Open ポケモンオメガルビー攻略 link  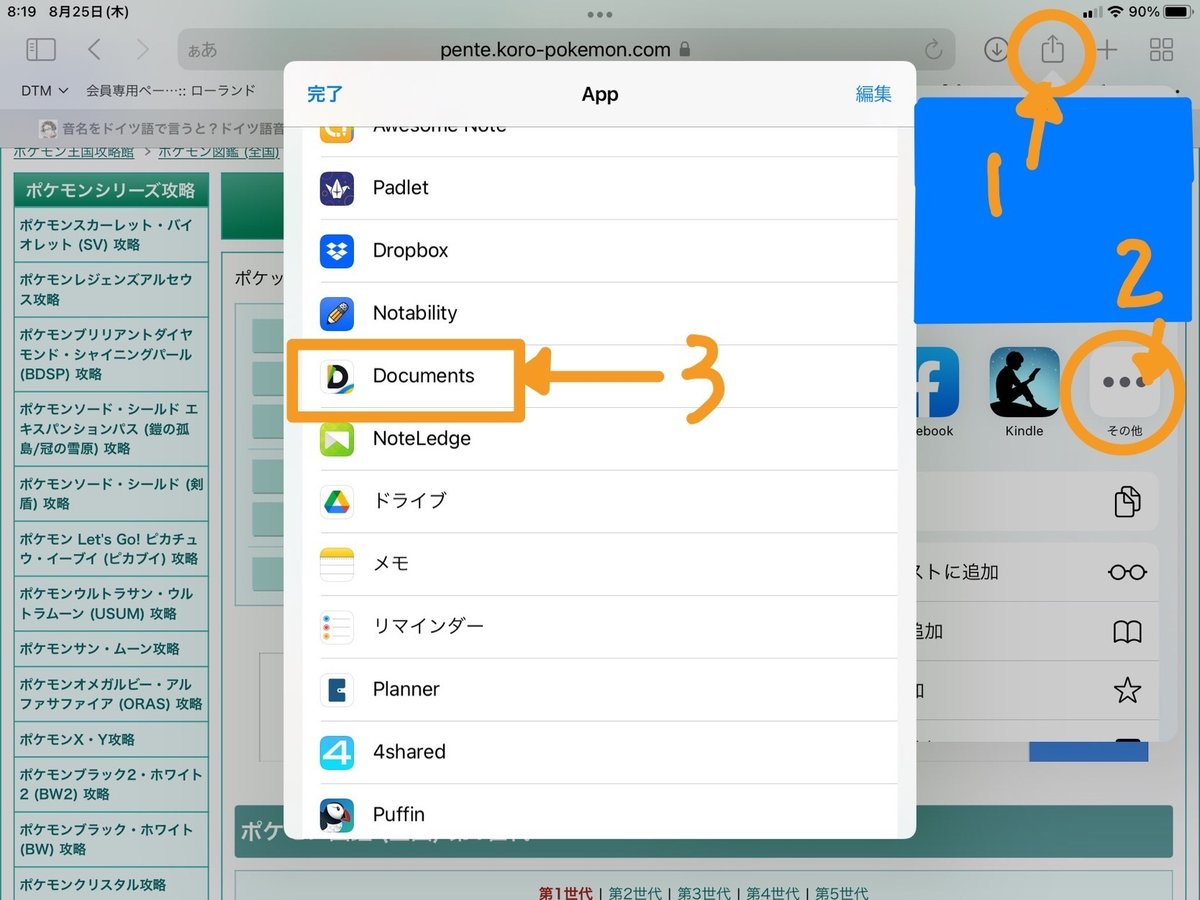tap(111, 694)
